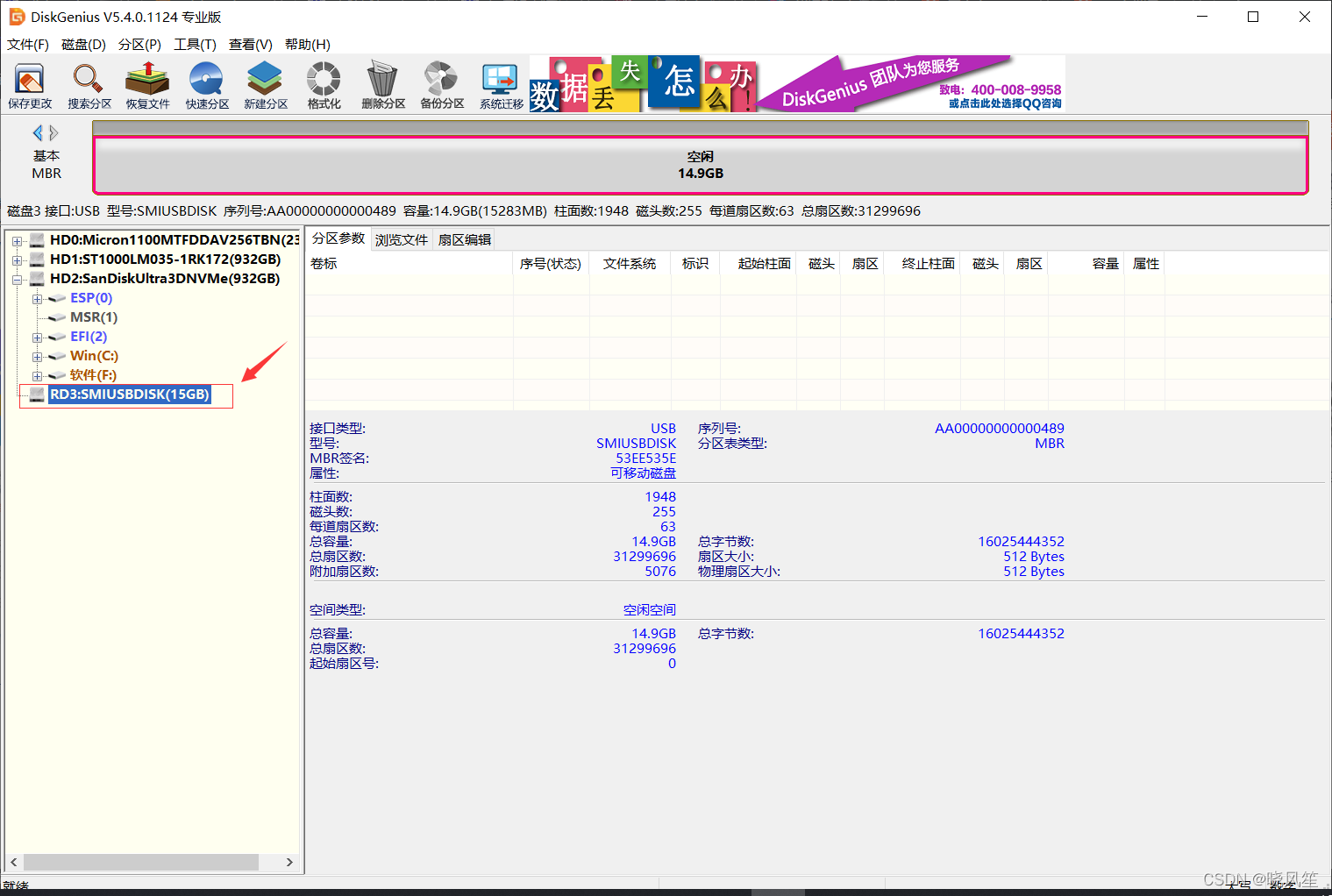
Task: Expand the HD1 ST1000LM035 disk node
Action: click(17, 260)
